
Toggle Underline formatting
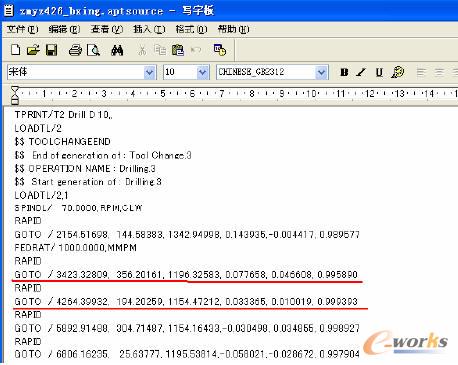click(x=379, y=72)
